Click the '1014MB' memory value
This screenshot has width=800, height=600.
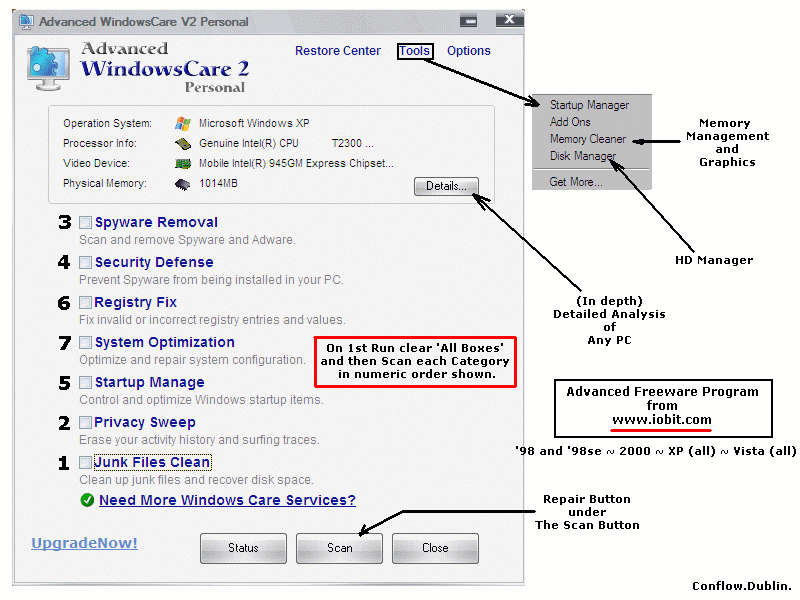(218, 184)
